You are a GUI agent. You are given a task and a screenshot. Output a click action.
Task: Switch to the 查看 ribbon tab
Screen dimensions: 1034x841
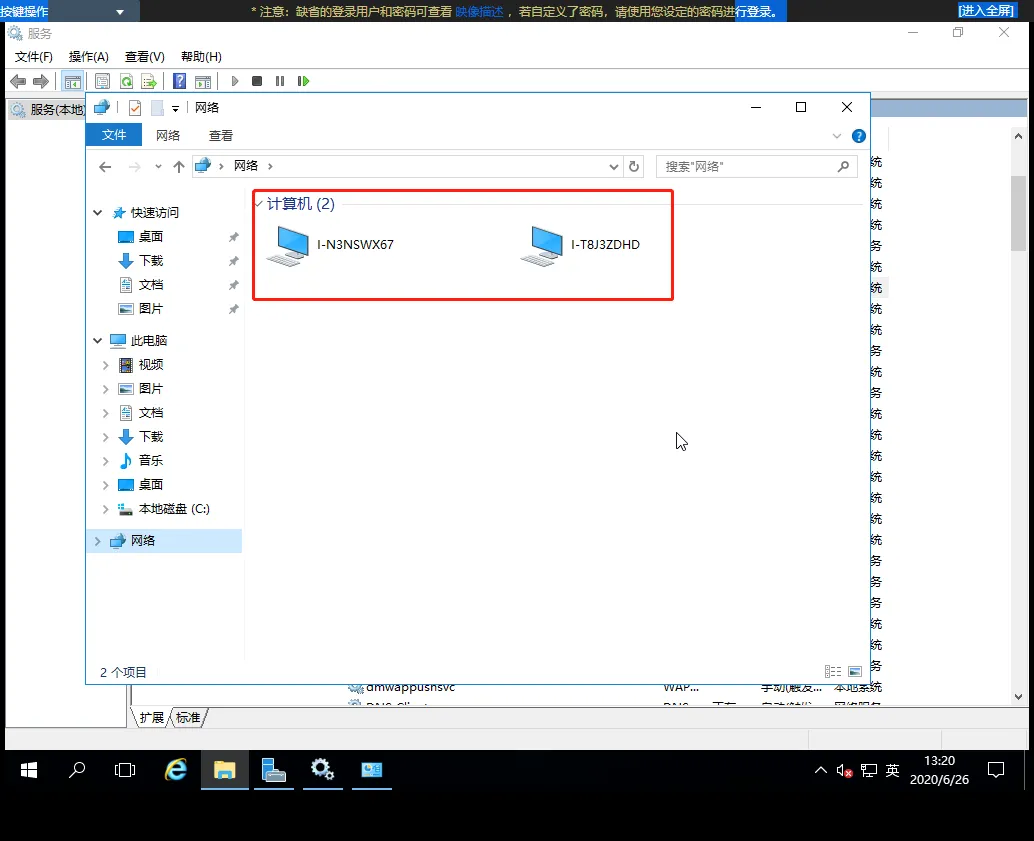click(x=220, y=134)
